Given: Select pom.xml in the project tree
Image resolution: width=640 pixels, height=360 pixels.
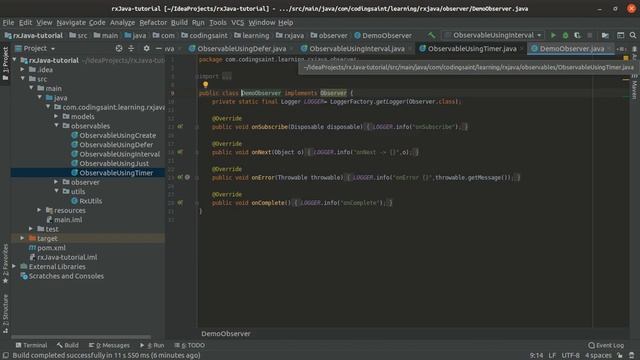Looking at the screenshot, I should (x=51, y=248).
